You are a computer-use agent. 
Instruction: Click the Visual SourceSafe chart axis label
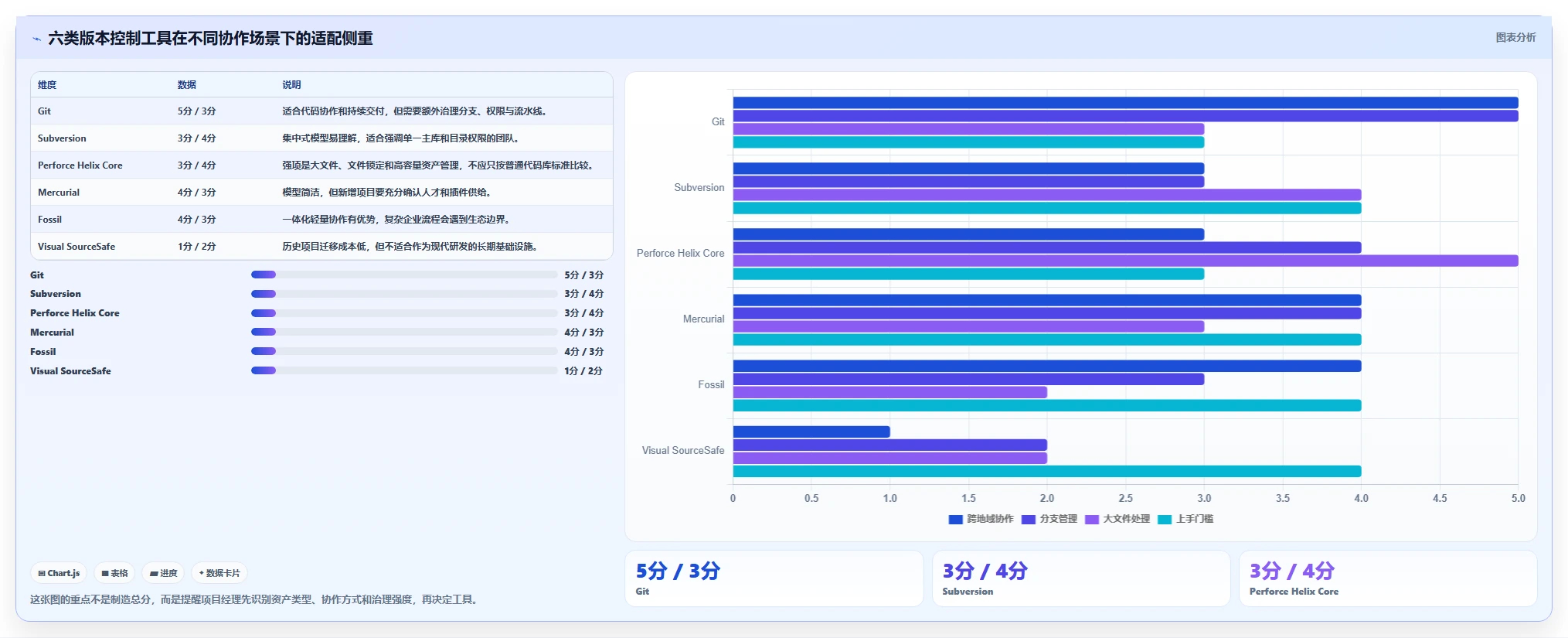(683, 451)
